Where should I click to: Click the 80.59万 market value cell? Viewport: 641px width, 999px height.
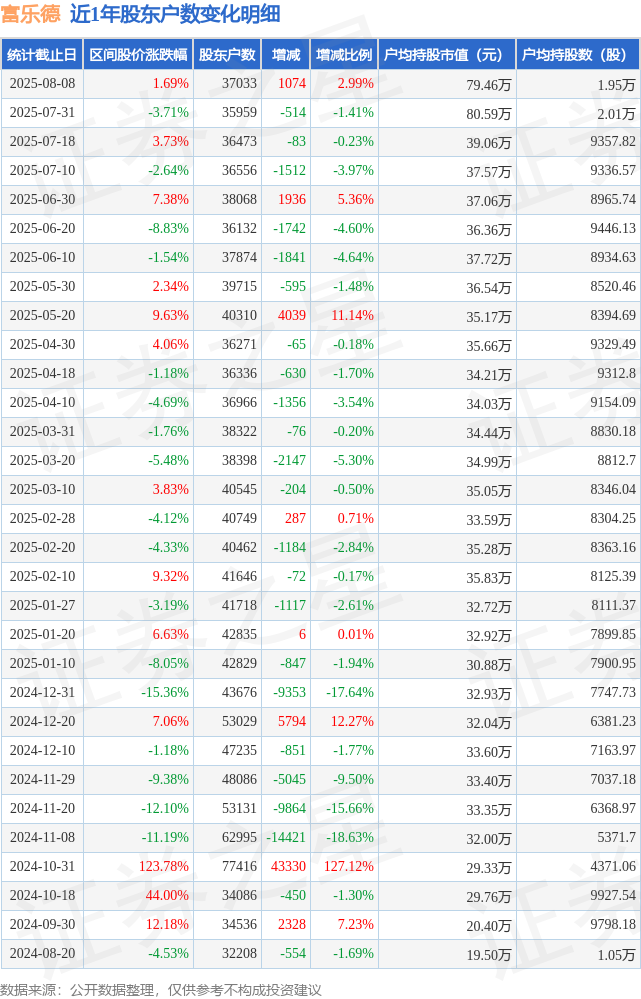pyautogui.click(x=488, y=113)
